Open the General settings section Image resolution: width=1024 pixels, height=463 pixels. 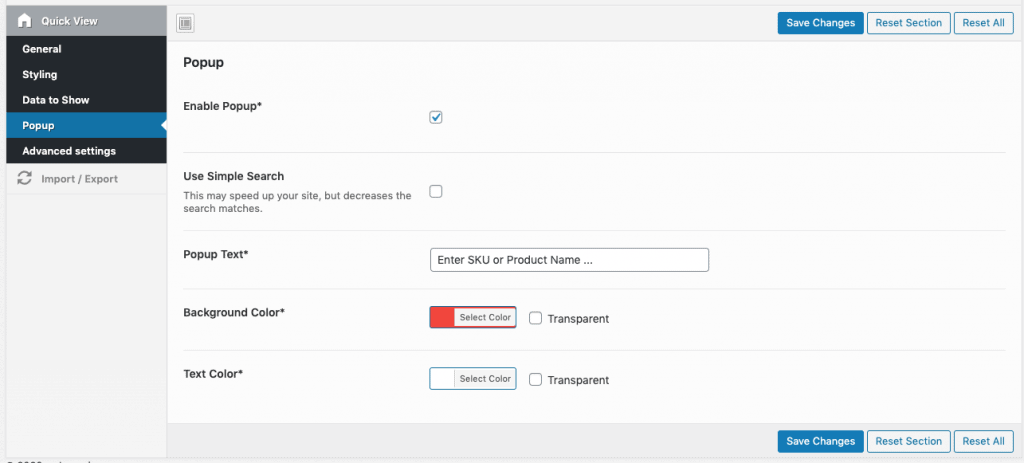pyautogui.click(x=42, y=49)
